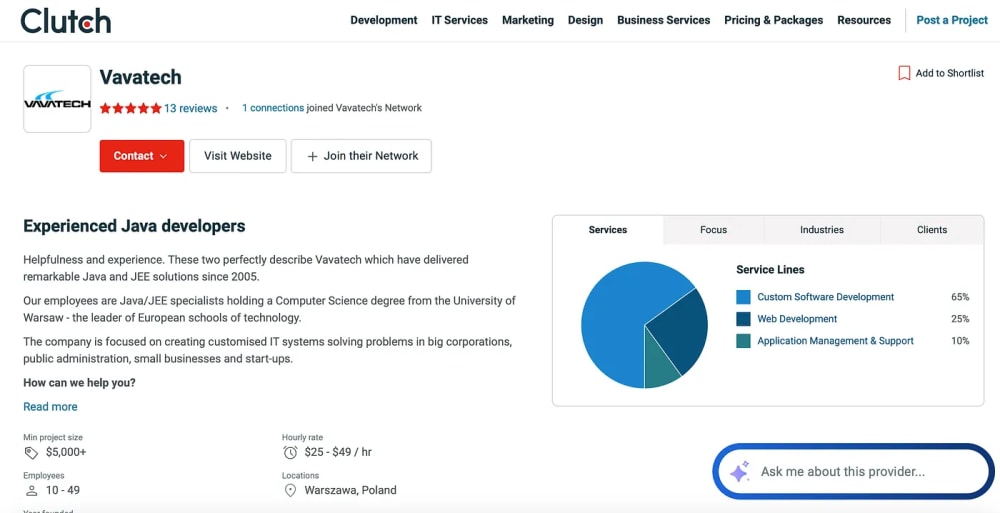Switch to the Industries tab
Image resolution: width=1000 pixels, height=513 pixels.
coord(822,230)
